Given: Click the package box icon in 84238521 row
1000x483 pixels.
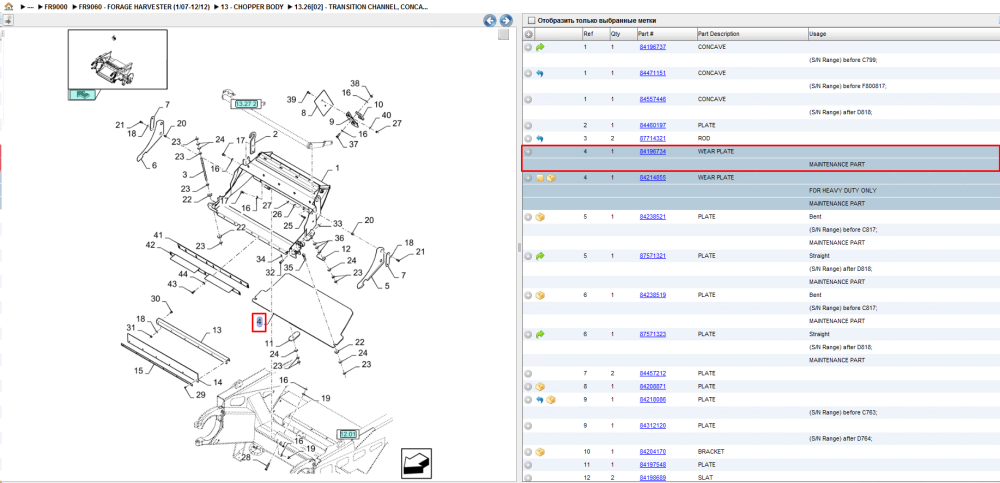Looking at the screenshot, I should click(540, 217).
